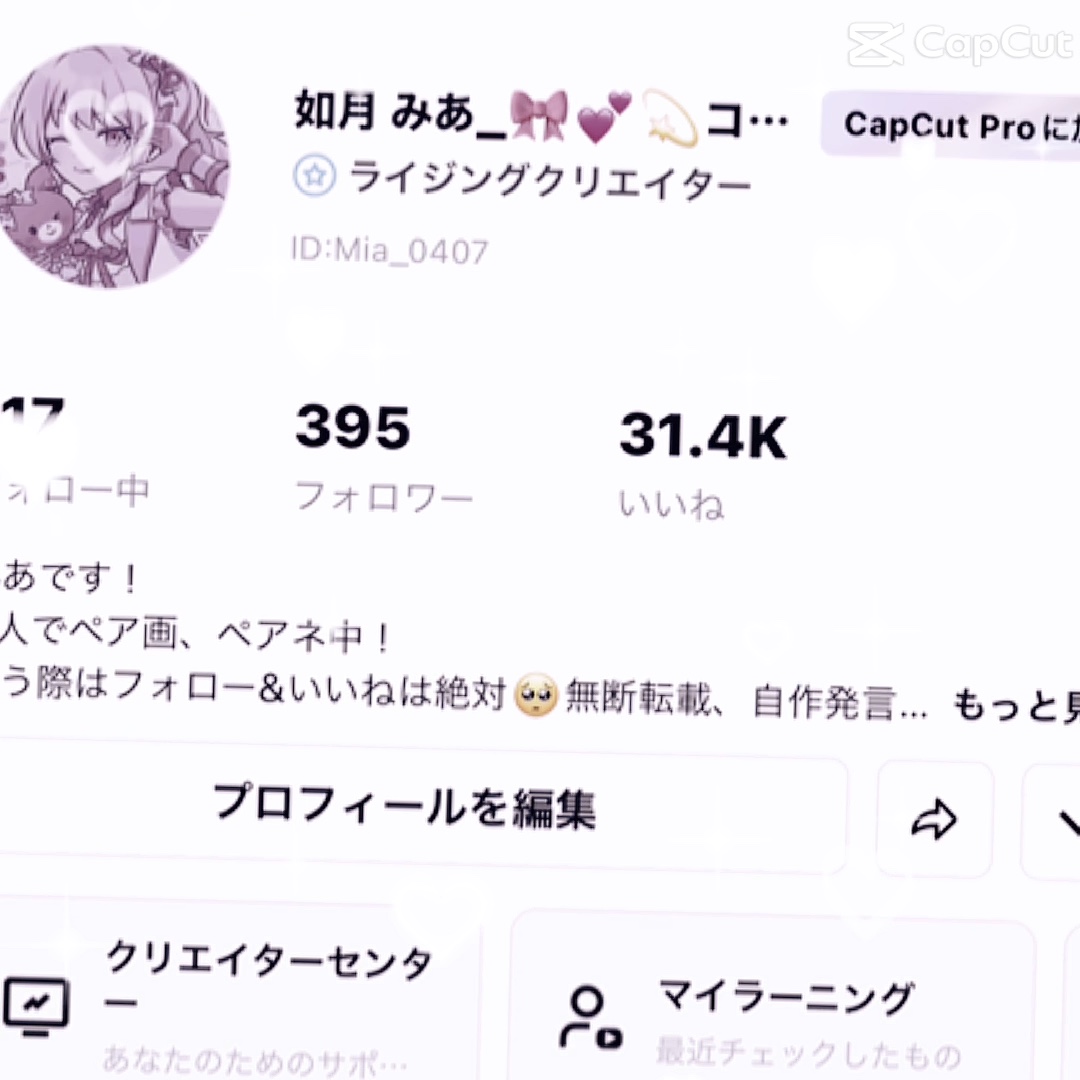Screen dimensions: 1080x1080
Task: Click the CapCut Pro upgrade button
Action: (x=951, y=125)
